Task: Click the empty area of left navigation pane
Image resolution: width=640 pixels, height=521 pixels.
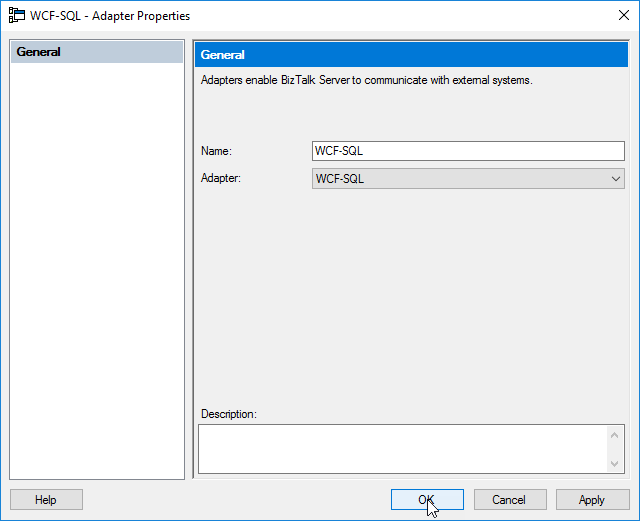Action: (x=97, y=269)
